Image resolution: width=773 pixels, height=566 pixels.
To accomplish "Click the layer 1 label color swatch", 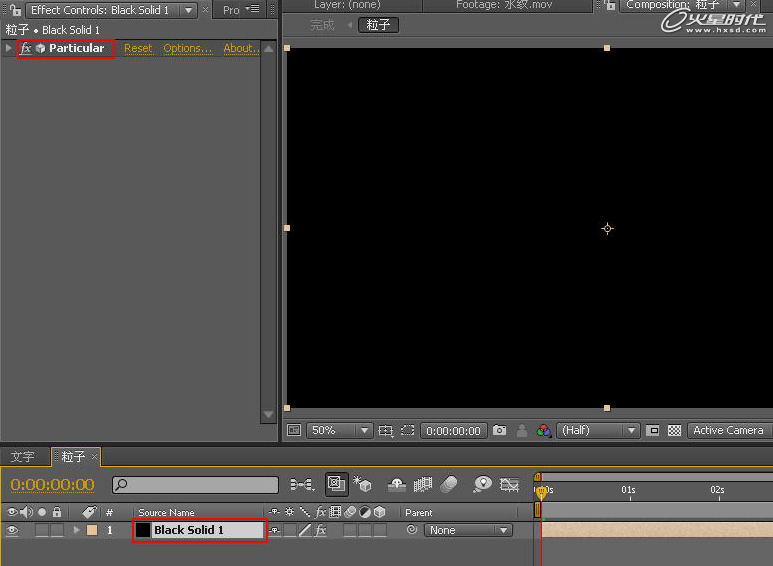I will coord(92,531).
